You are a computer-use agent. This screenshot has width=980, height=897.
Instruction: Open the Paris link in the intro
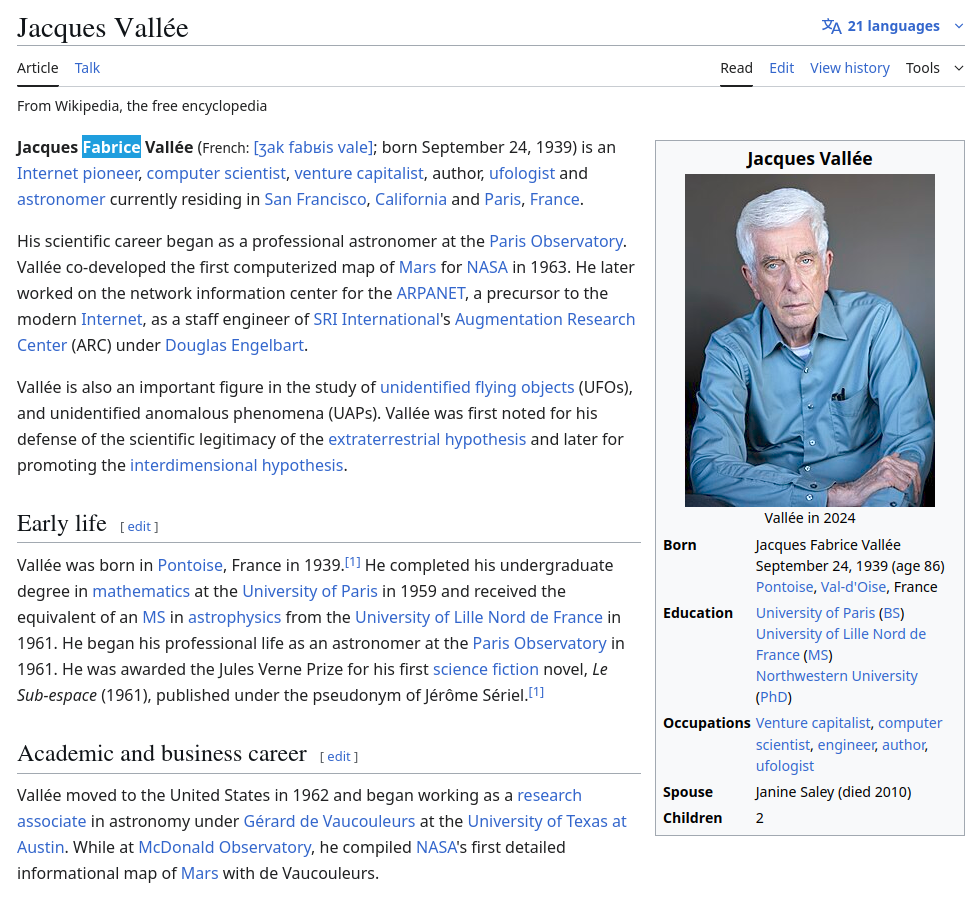502,199
